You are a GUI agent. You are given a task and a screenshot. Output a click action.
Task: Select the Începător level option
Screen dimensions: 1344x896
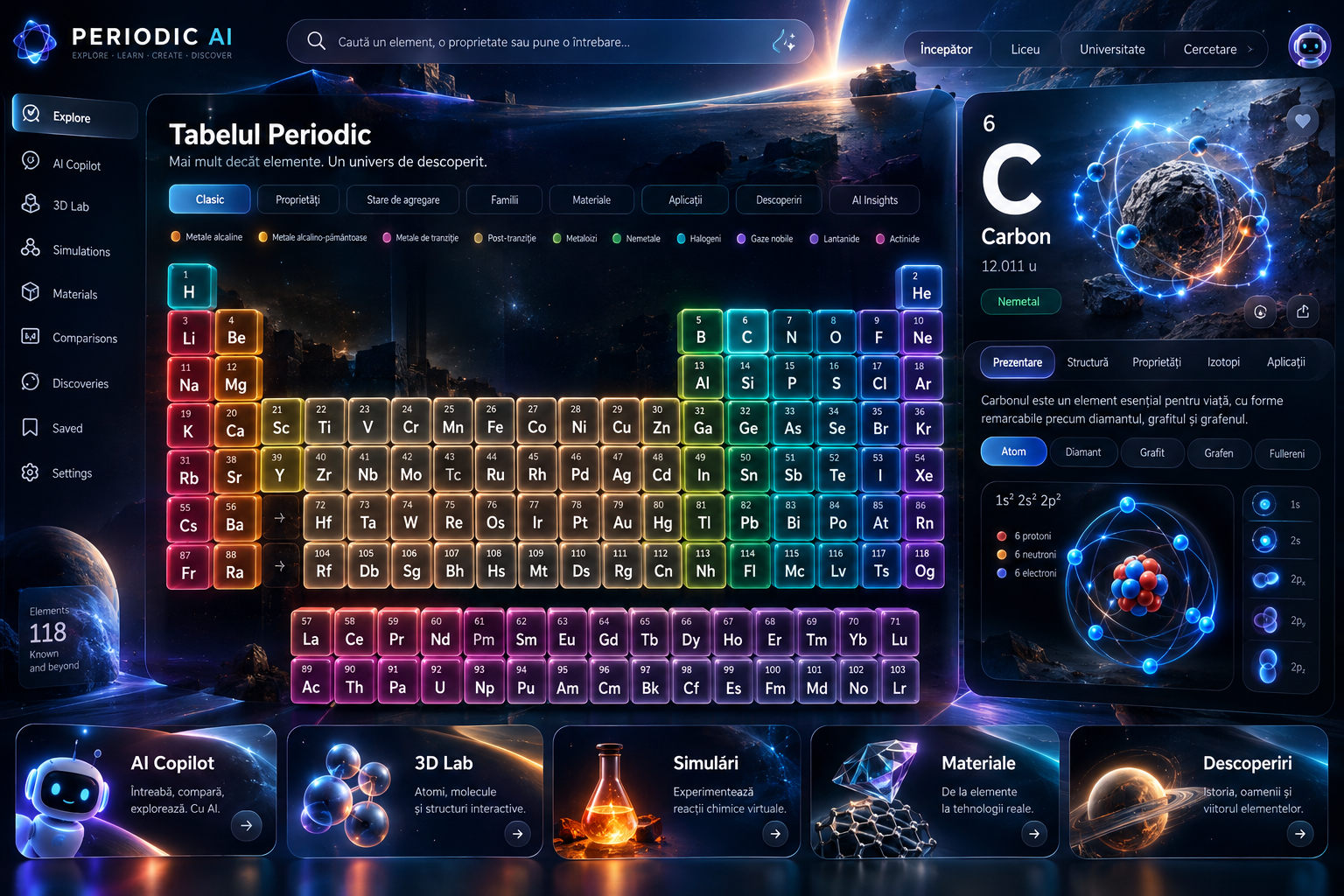point(946,49)
